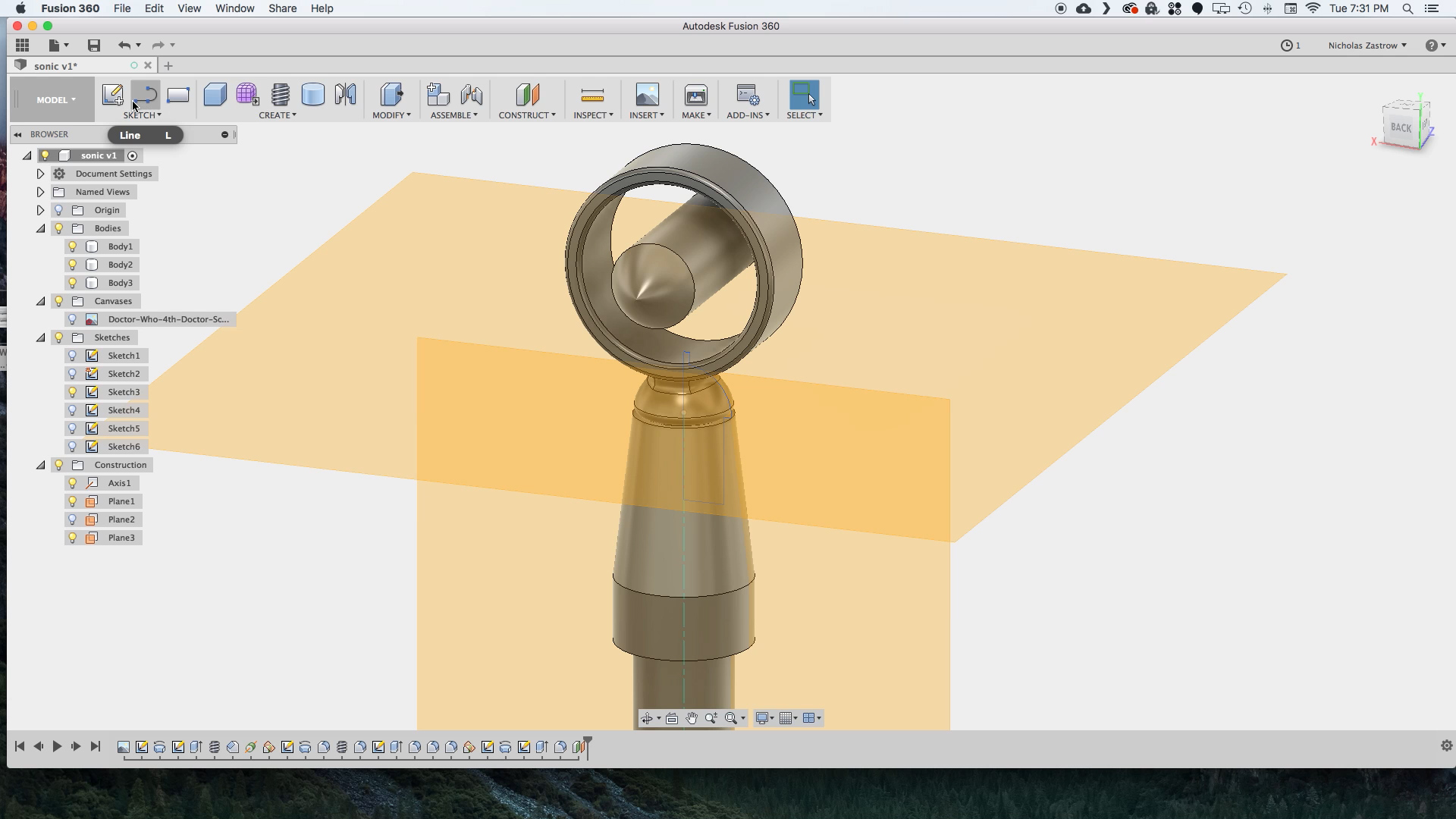Expand the Named Views node
This screenshot has height=819, width=1456.
click(41, 192)
